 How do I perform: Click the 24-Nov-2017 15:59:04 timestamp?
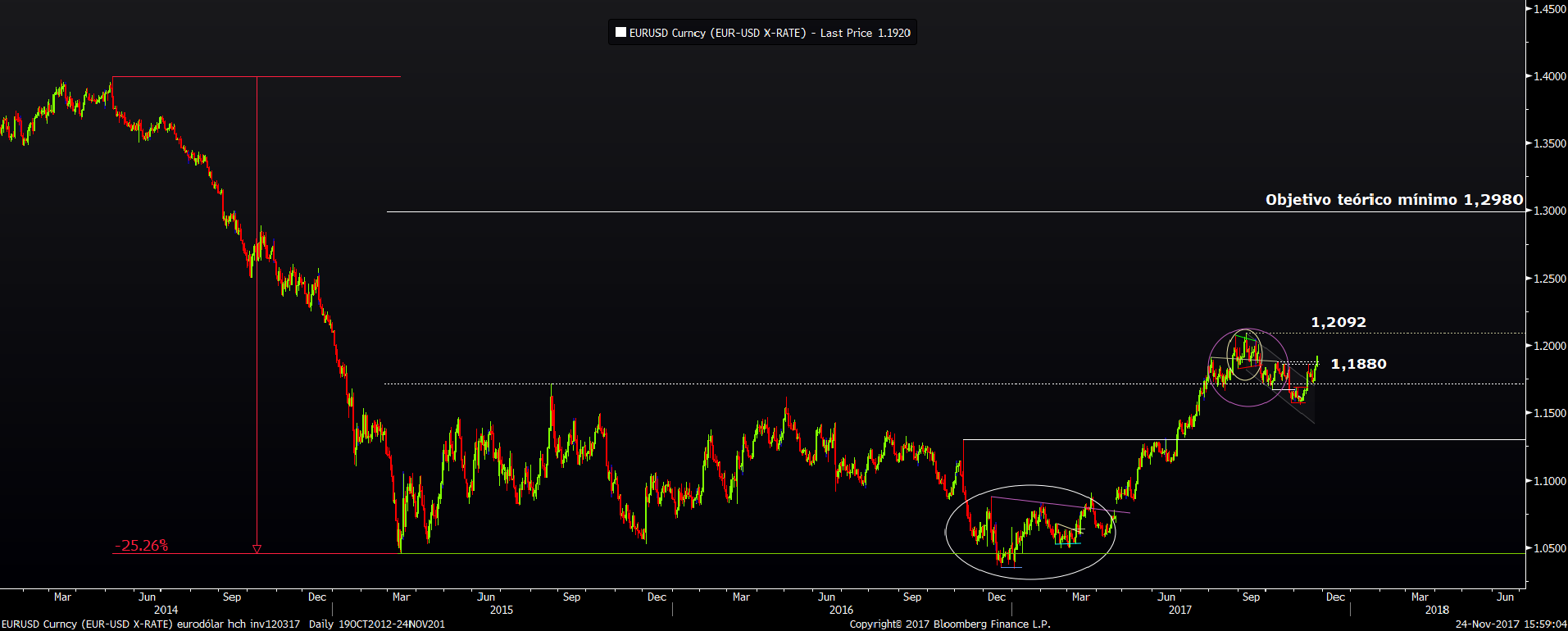click(x=1511, y=624)
